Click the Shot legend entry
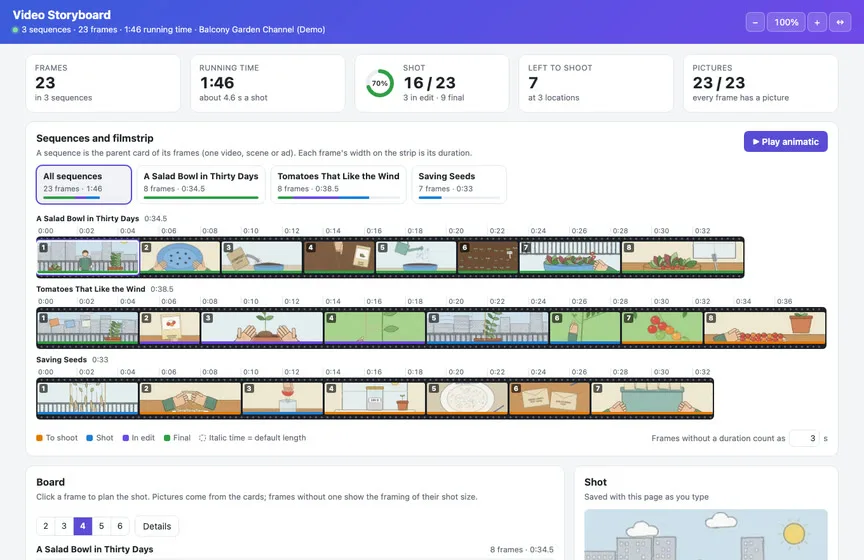864x560 pixels. (100, 438)
